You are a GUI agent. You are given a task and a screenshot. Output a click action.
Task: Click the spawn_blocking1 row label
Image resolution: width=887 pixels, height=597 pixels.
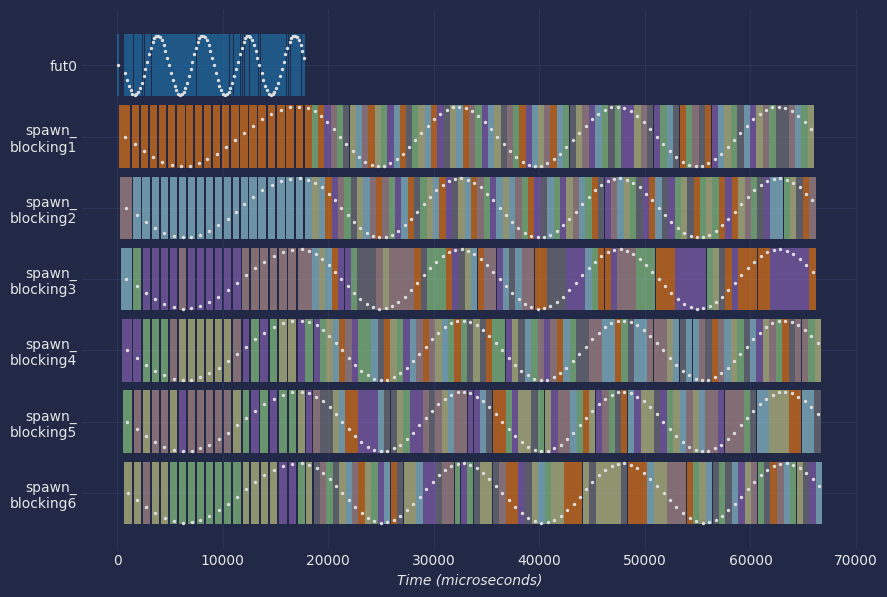(x=43, y=139)
